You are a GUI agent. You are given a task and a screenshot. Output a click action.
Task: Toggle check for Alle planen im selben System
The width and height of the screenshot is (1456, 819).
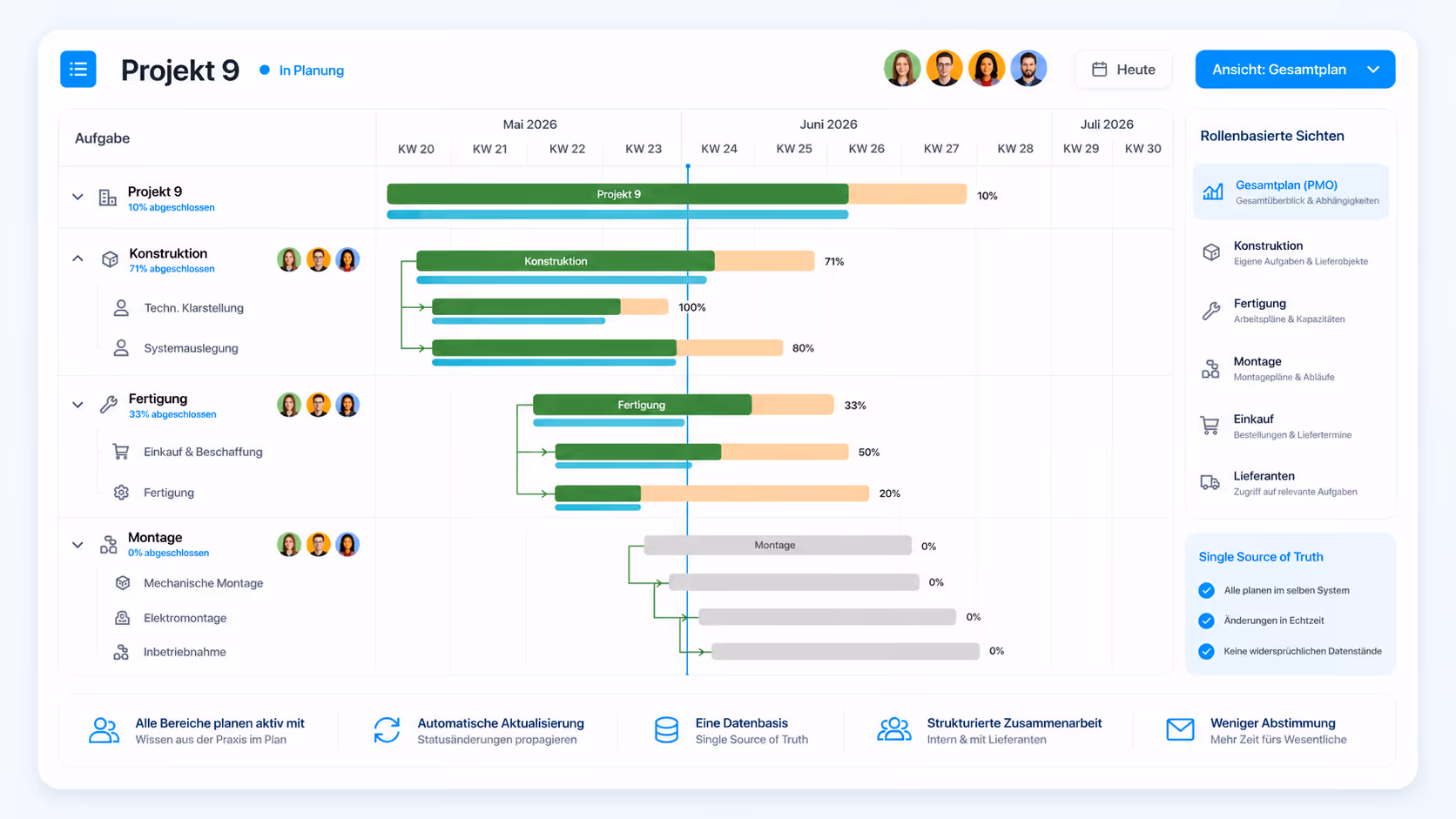[x=1206, y=590]
